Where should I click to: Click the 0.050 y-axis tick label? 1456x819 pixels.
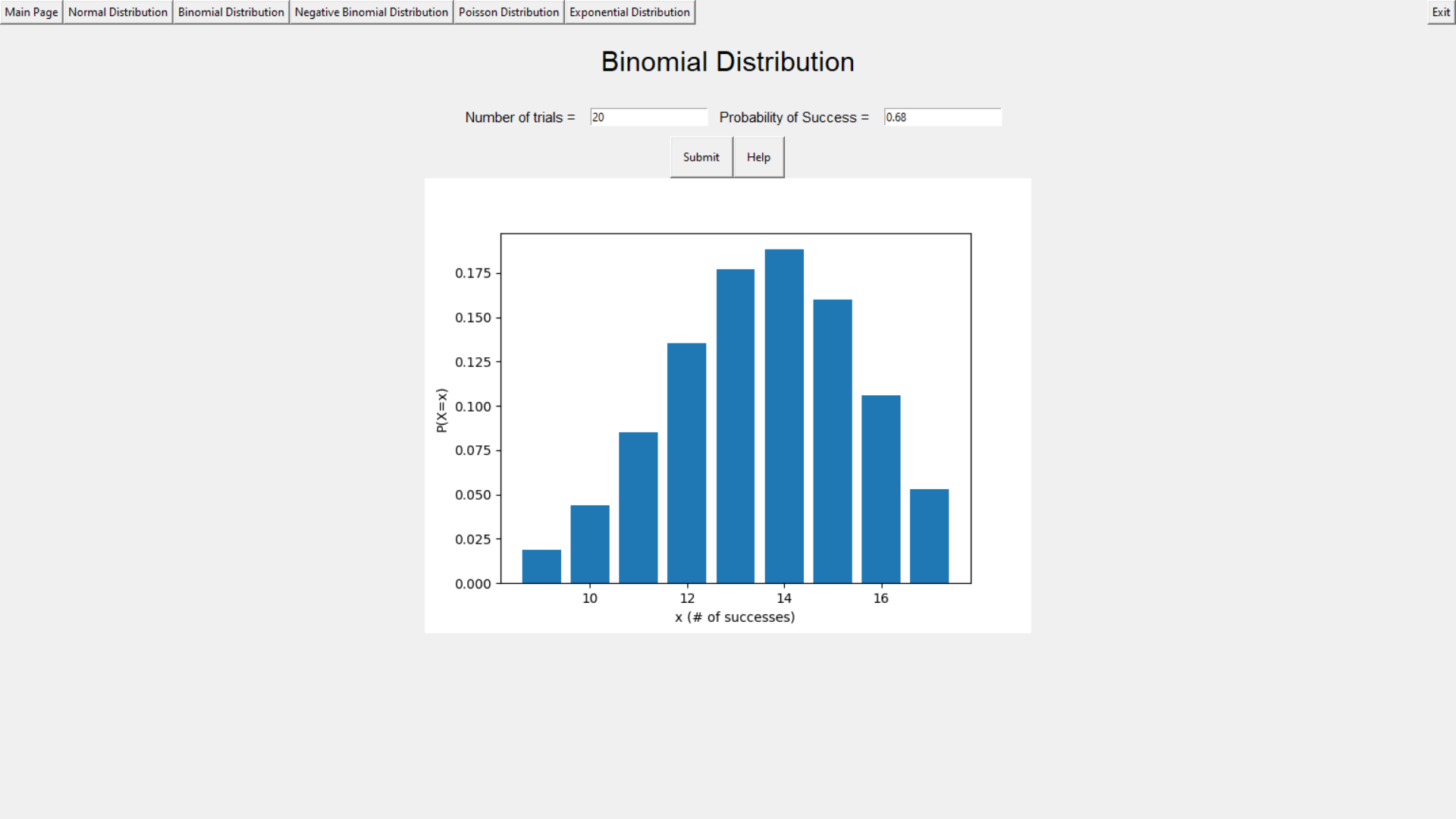tap(473, 495)
